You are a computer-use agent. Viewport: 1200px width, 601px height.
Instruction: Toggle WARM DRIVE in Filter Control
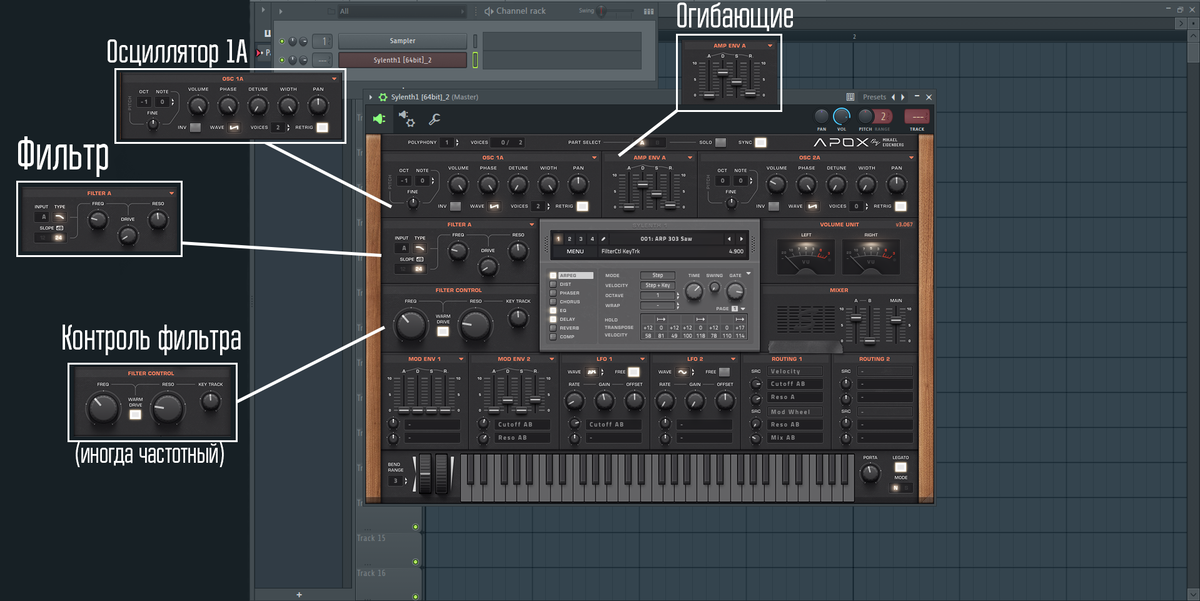(x=443, y=331)
